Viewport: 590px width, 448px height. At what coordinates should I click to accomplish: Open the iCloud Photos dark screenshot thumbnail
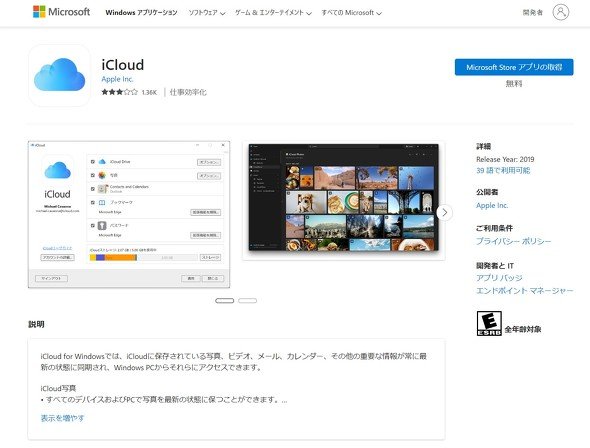coord(344,200)
